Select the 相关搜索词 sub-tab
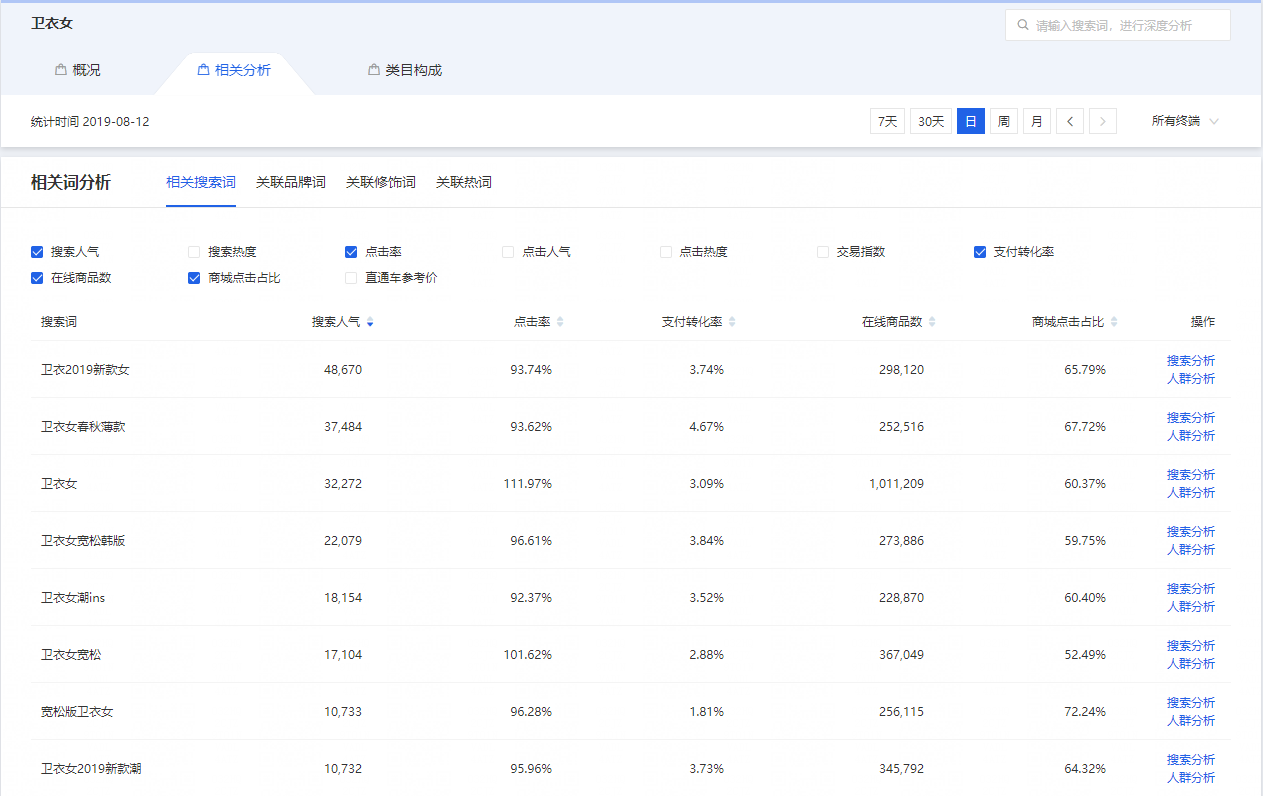 pos(201,183)
